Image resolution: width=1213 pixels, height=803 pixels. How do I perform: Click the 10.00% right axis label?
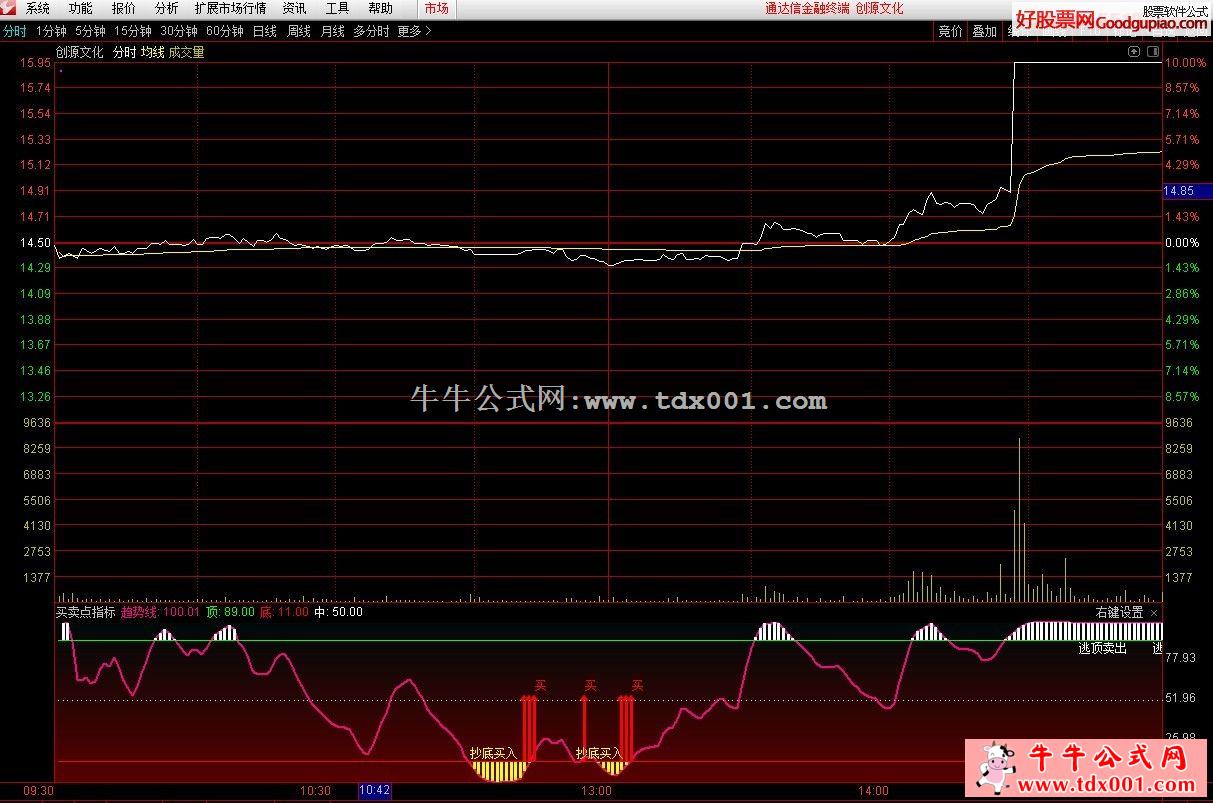pos(1185,63)
